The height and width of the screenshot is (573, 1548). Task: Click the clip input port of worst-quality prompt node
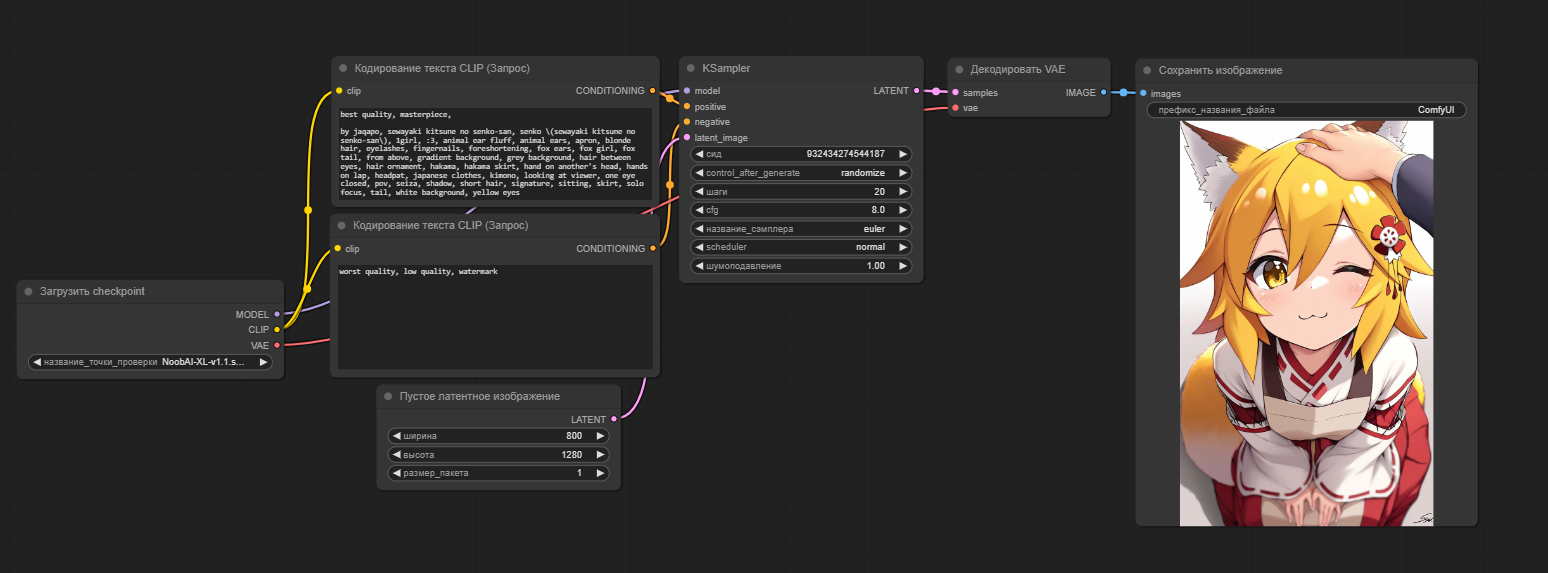[338, 248]
